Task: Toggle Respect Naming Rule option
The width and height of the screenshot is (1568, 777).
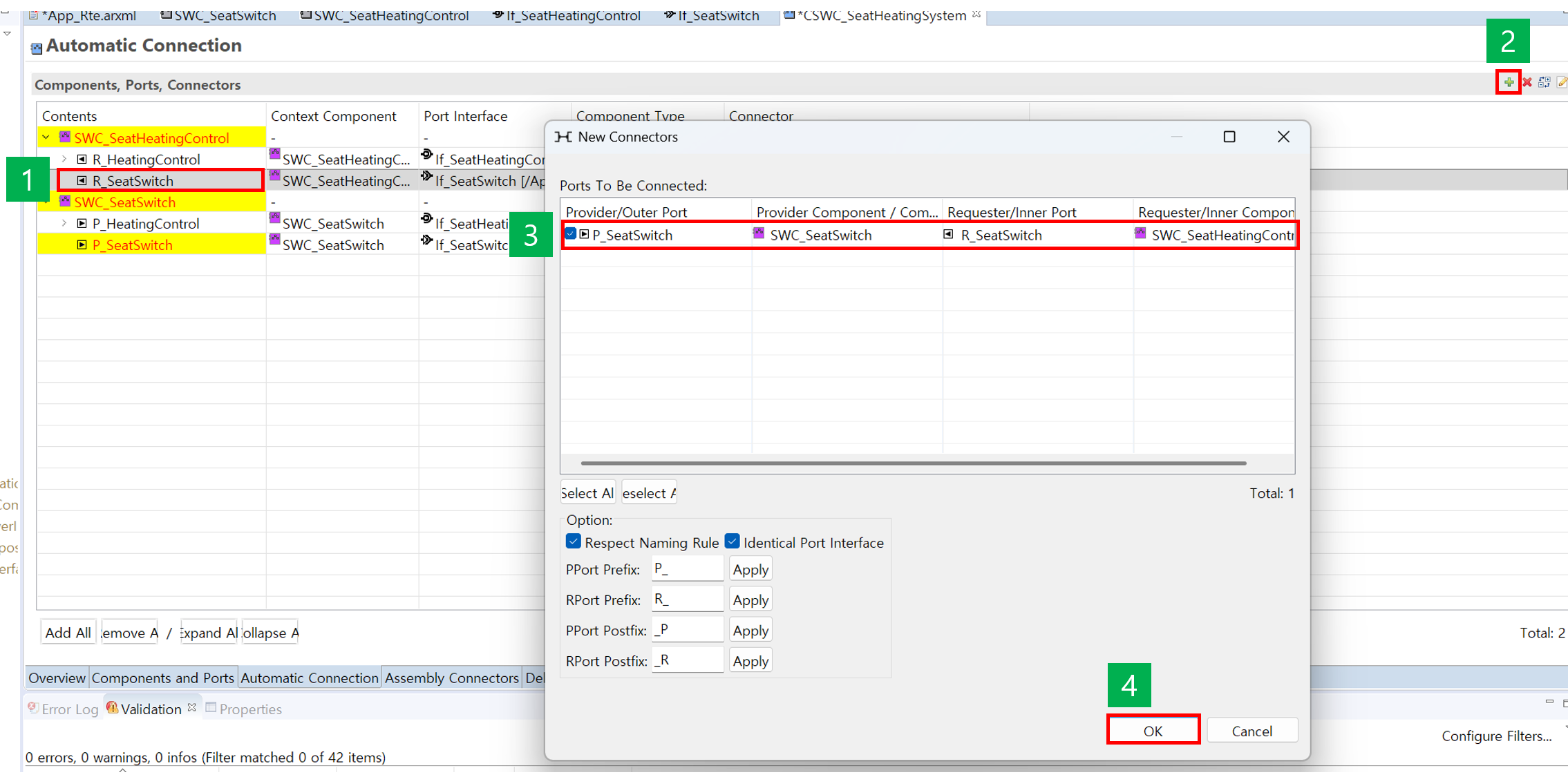Action: (573, 541)
